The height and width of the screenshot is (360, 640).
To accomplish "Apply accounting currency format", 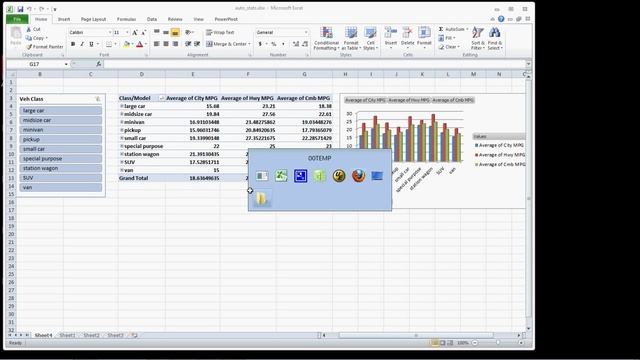I will (260, 44).
